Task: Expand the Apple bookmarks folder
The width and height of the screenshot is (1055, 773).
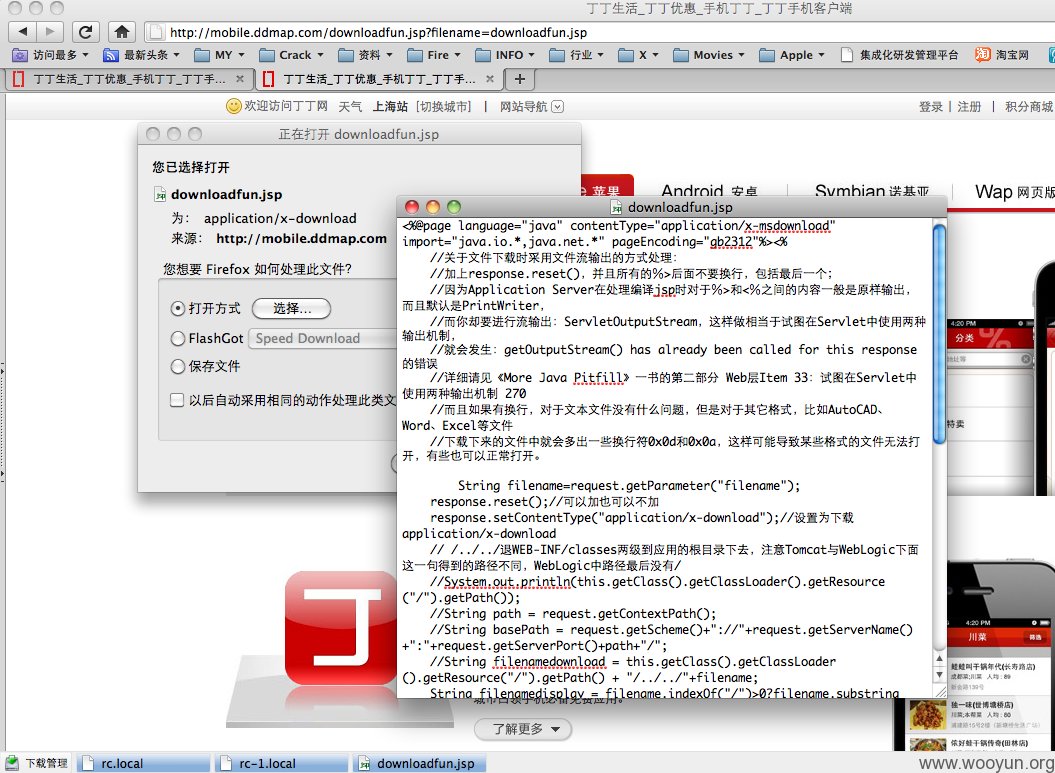Action: click(x=792, y=55)
